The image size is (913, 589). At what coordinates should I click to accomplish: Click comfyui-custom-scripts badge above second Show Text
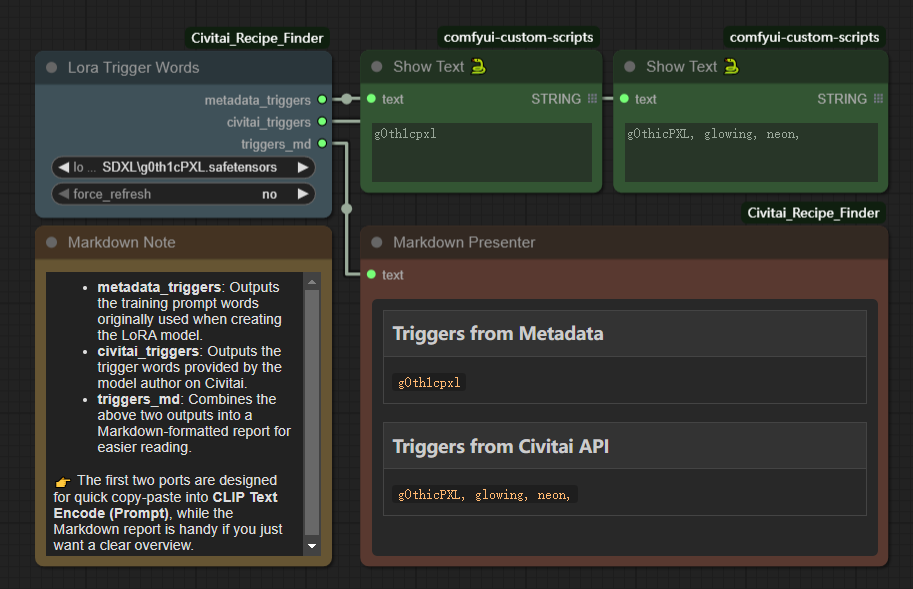804,38
